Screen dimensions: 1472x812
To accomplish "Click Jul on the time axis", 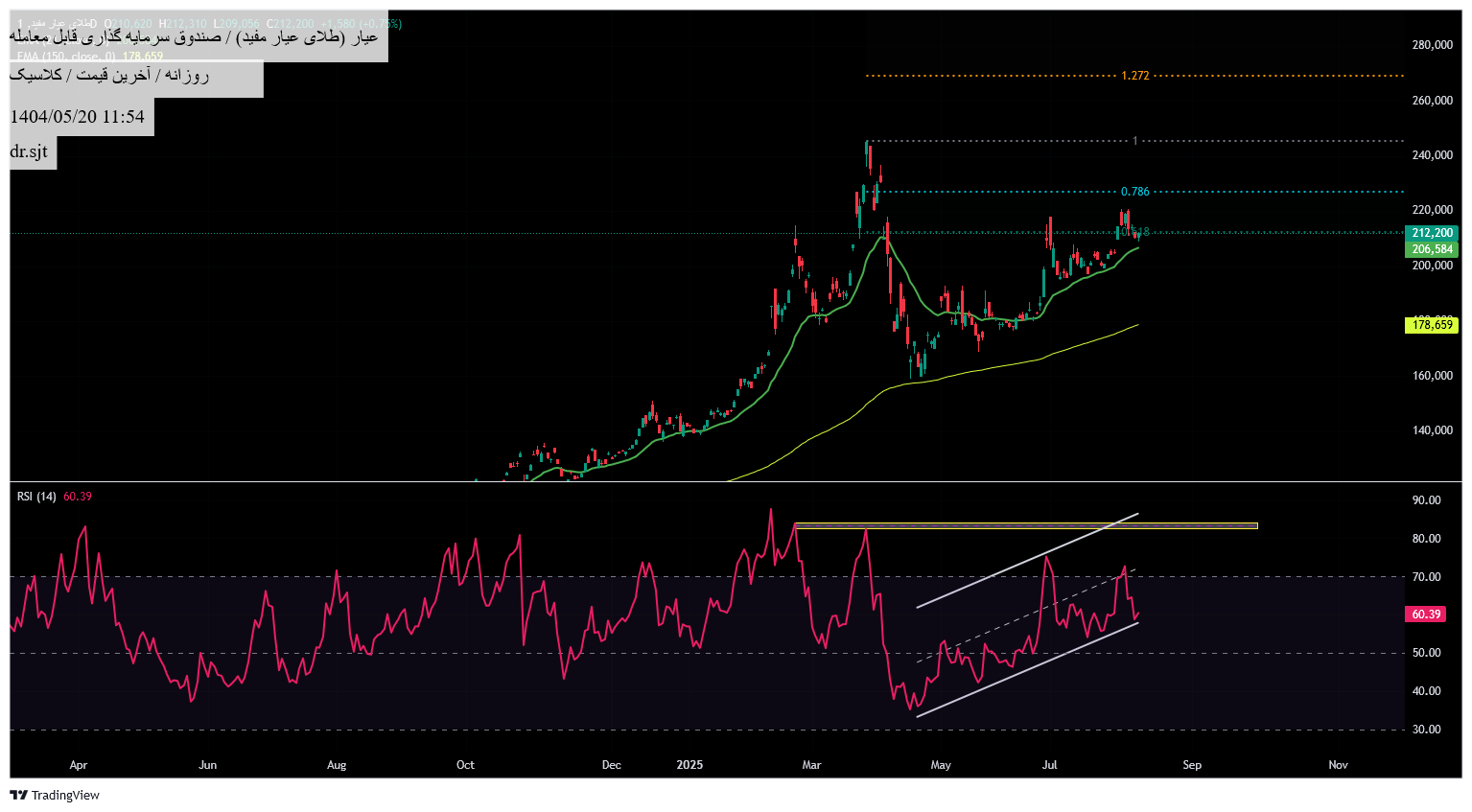I will pos(1050,765).
